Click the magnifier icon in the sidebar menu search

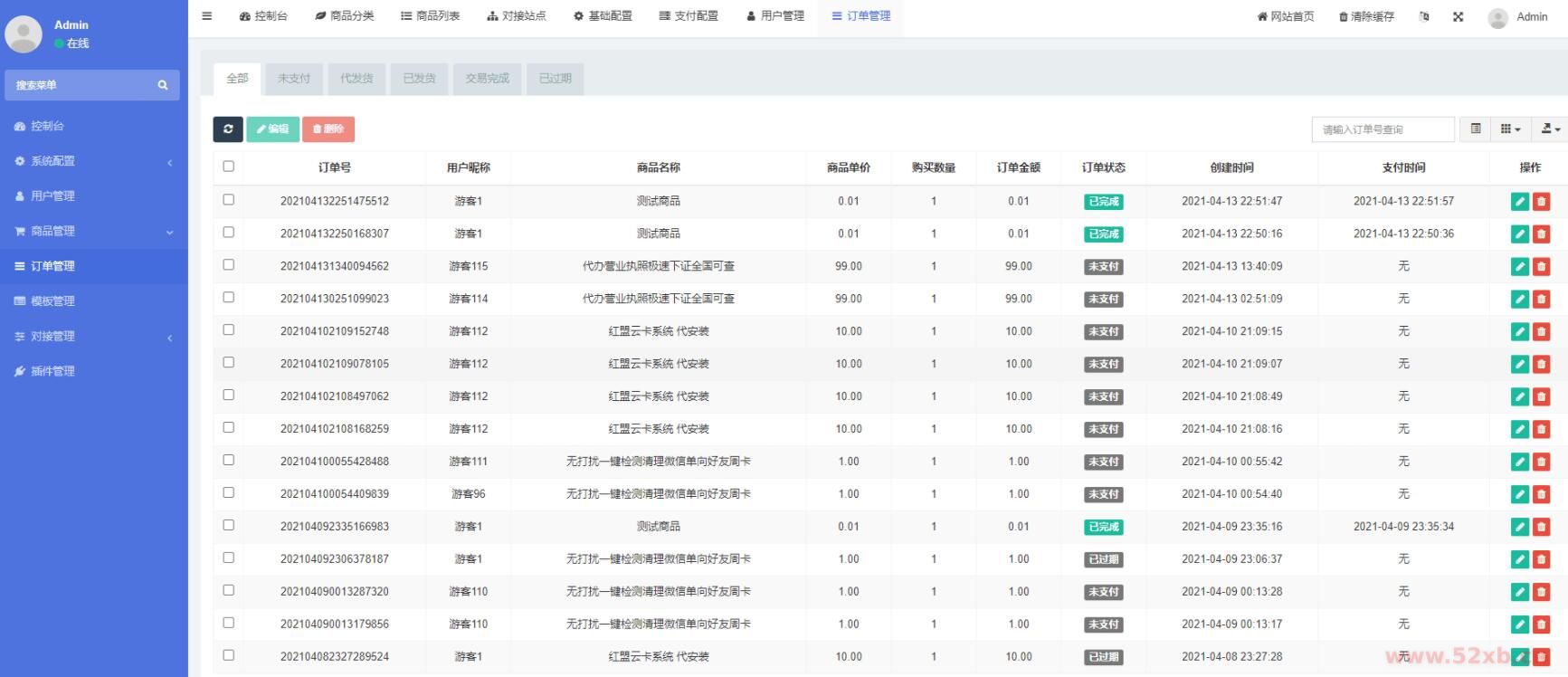(x=163, y=85)
